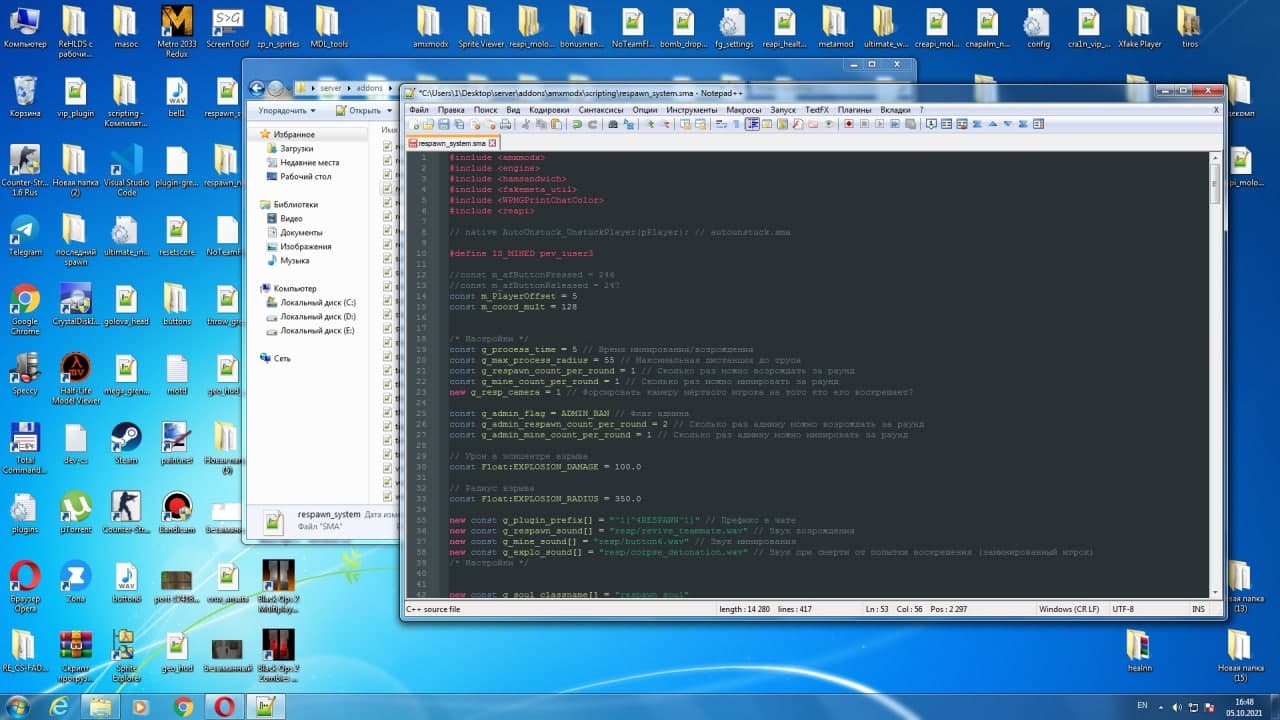Cut selection with the scissors icon
The image size is (1280, 720).
point(526,124)
